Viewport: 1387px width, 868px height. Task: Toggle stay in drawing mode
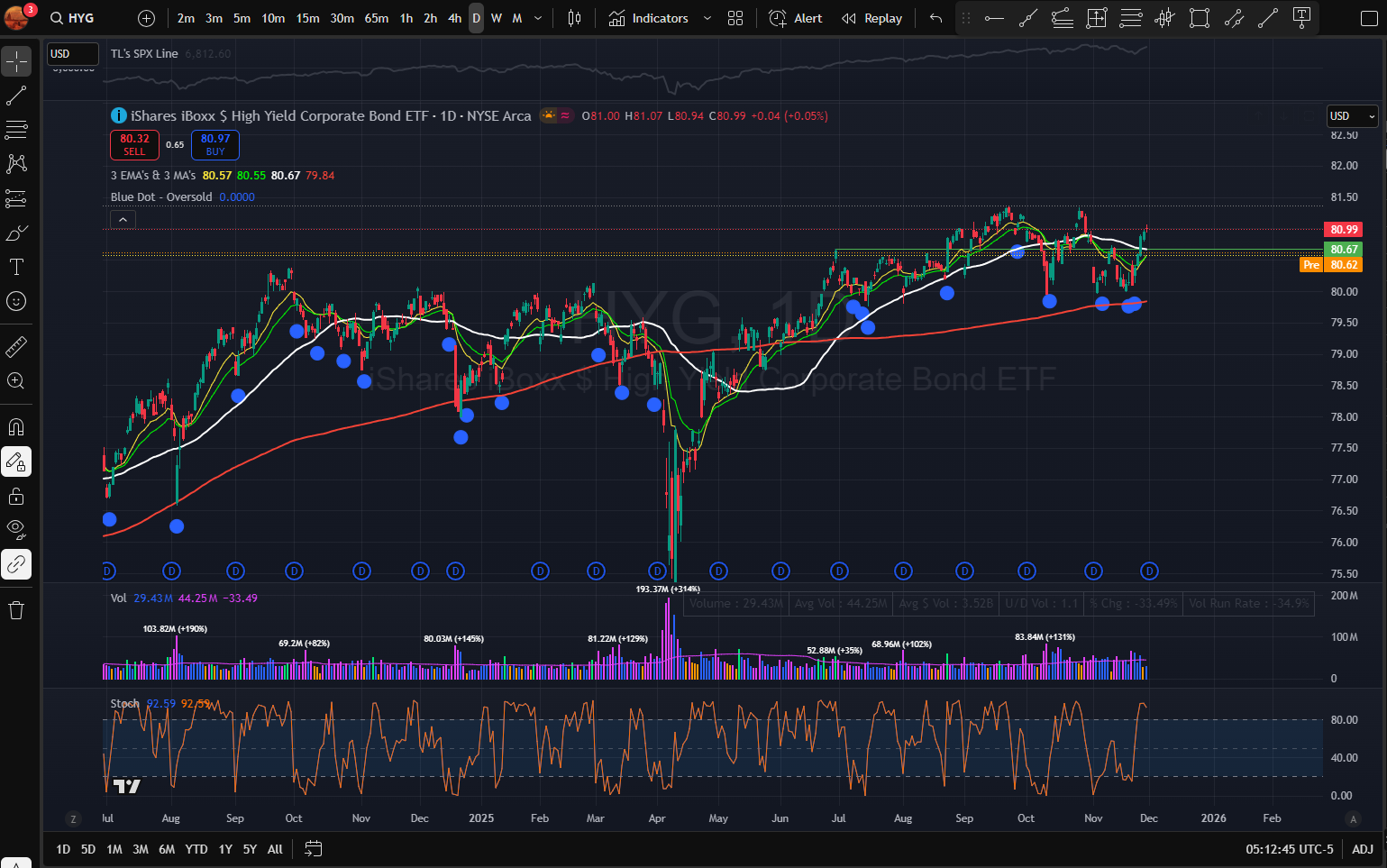pyautogui.click(x=16, y=461)
